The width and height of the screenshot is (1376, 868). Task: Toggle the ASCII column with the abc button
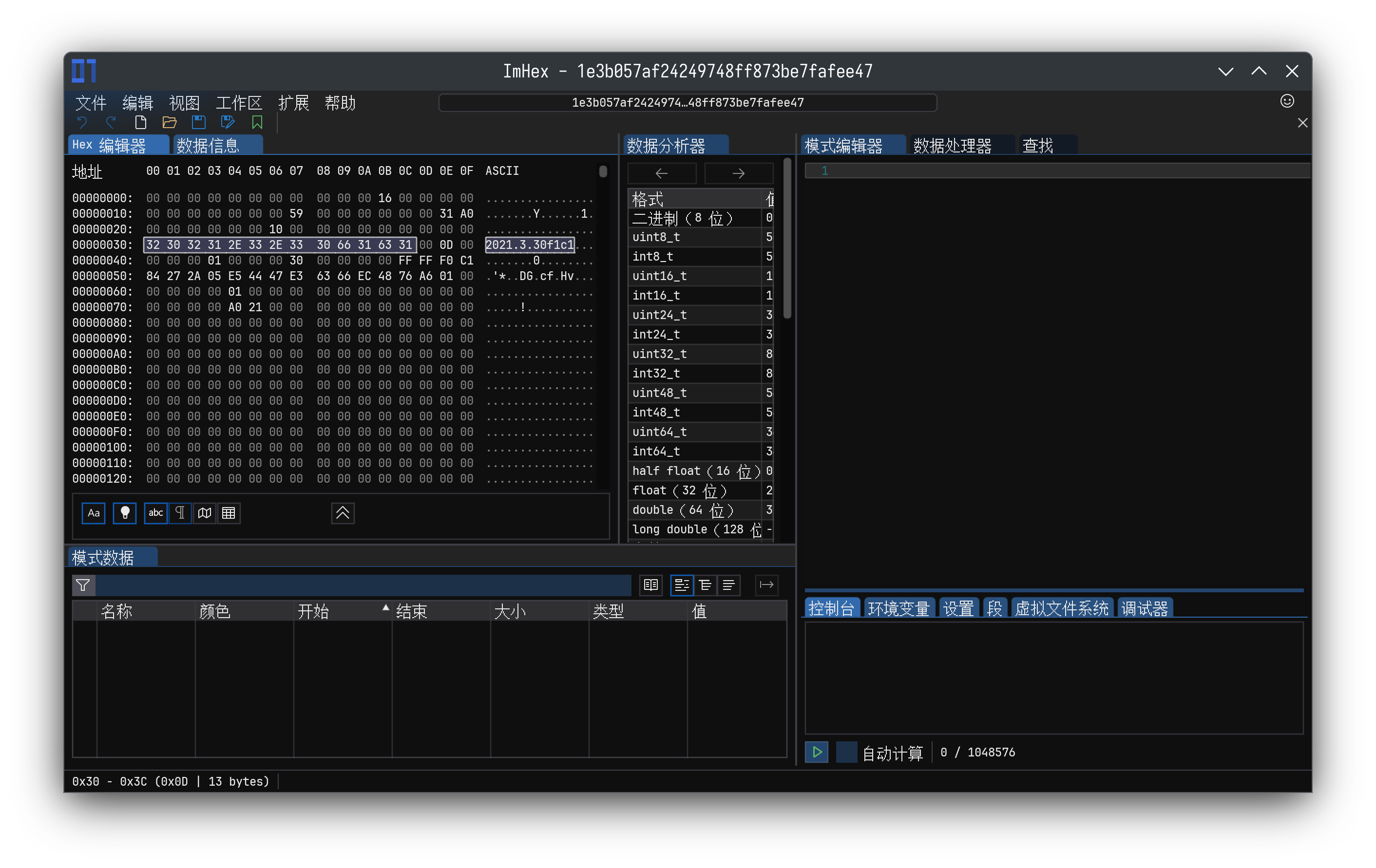155,512
